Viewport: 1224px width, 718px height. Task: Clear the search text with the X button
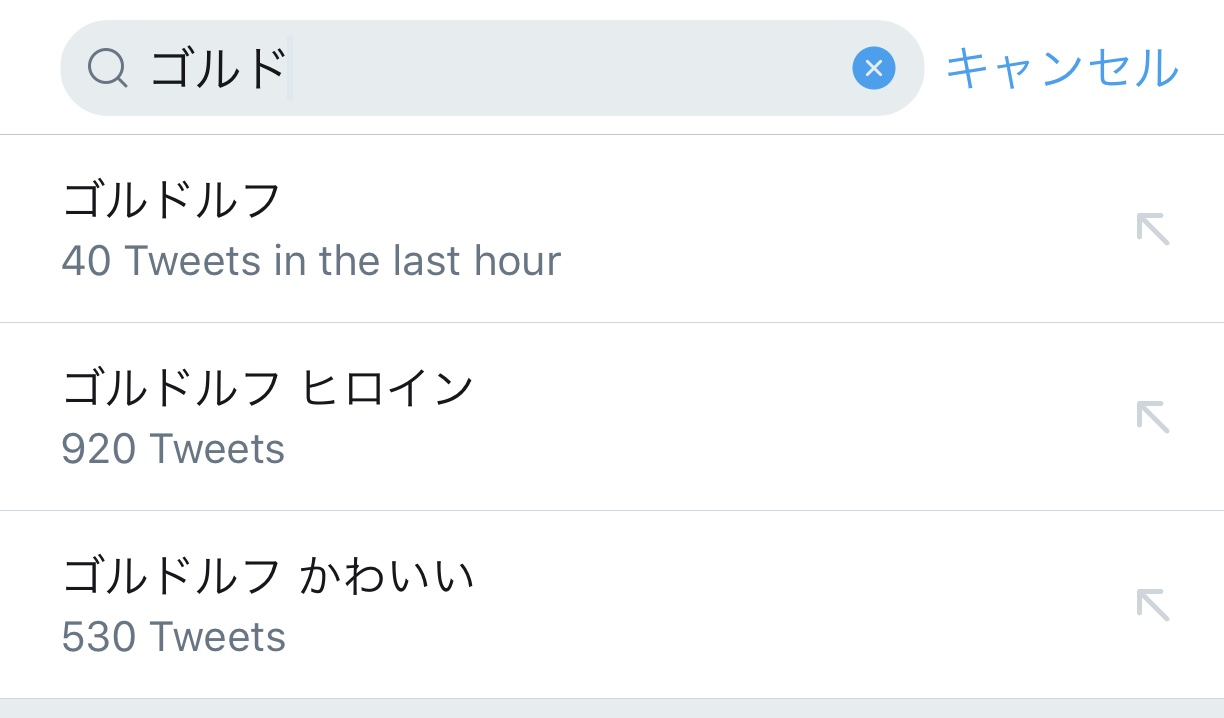point(873,68)
